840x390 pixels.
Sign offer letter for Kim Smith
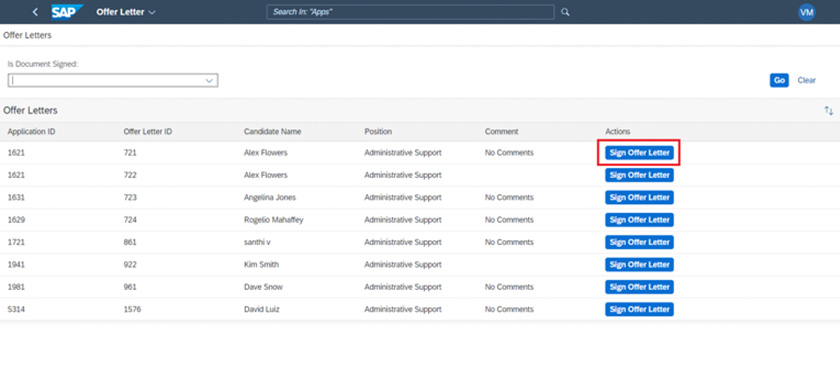[639, 265]
